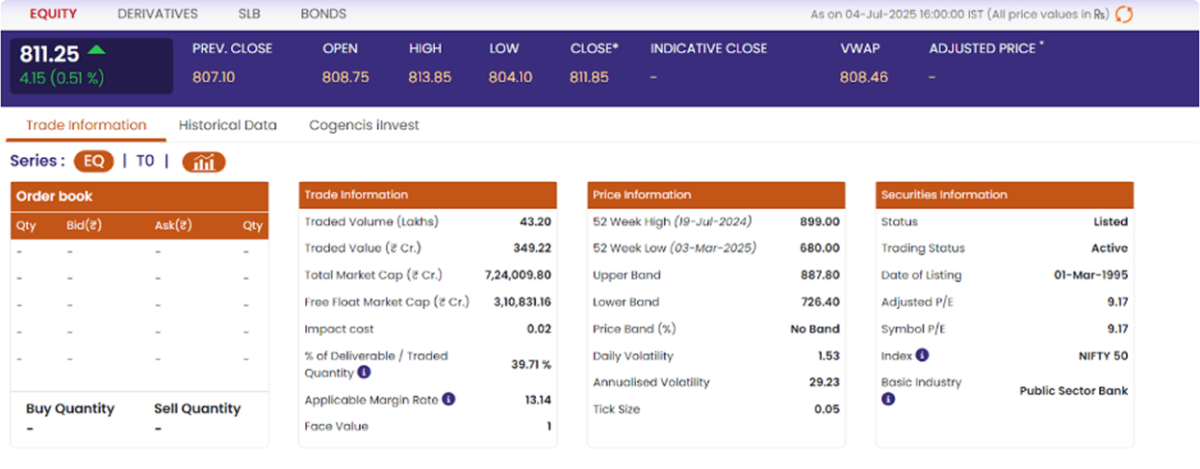
Task: Click Applicable Margin Rate value 13.14
Action: click(x=538, y=400)
